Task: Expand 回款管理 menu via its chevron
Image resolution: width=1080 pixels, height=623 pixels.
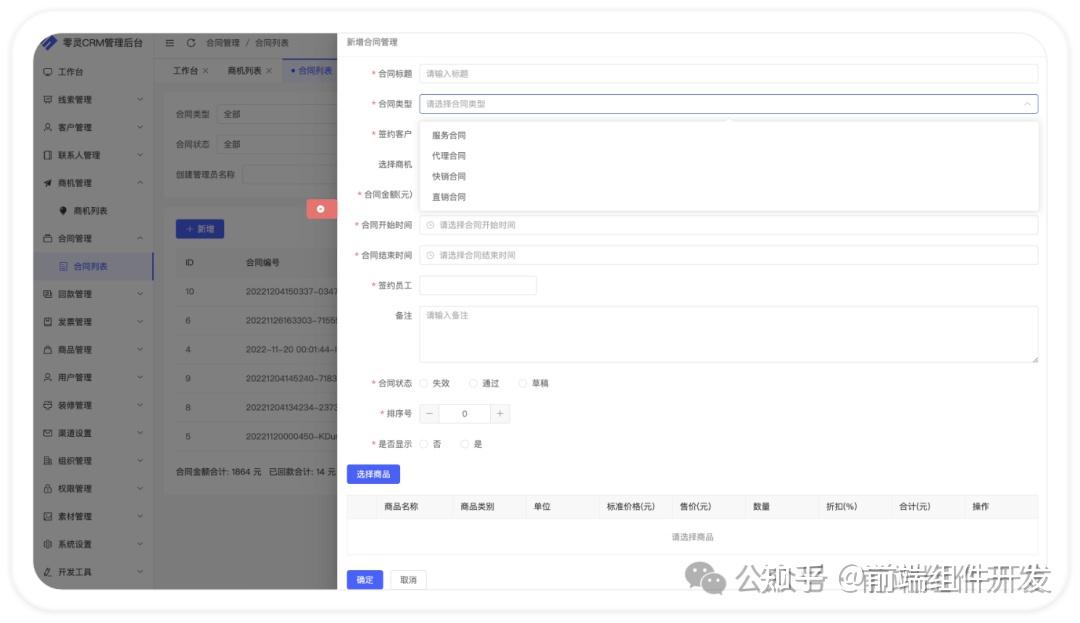Action: tap(140, 294)
